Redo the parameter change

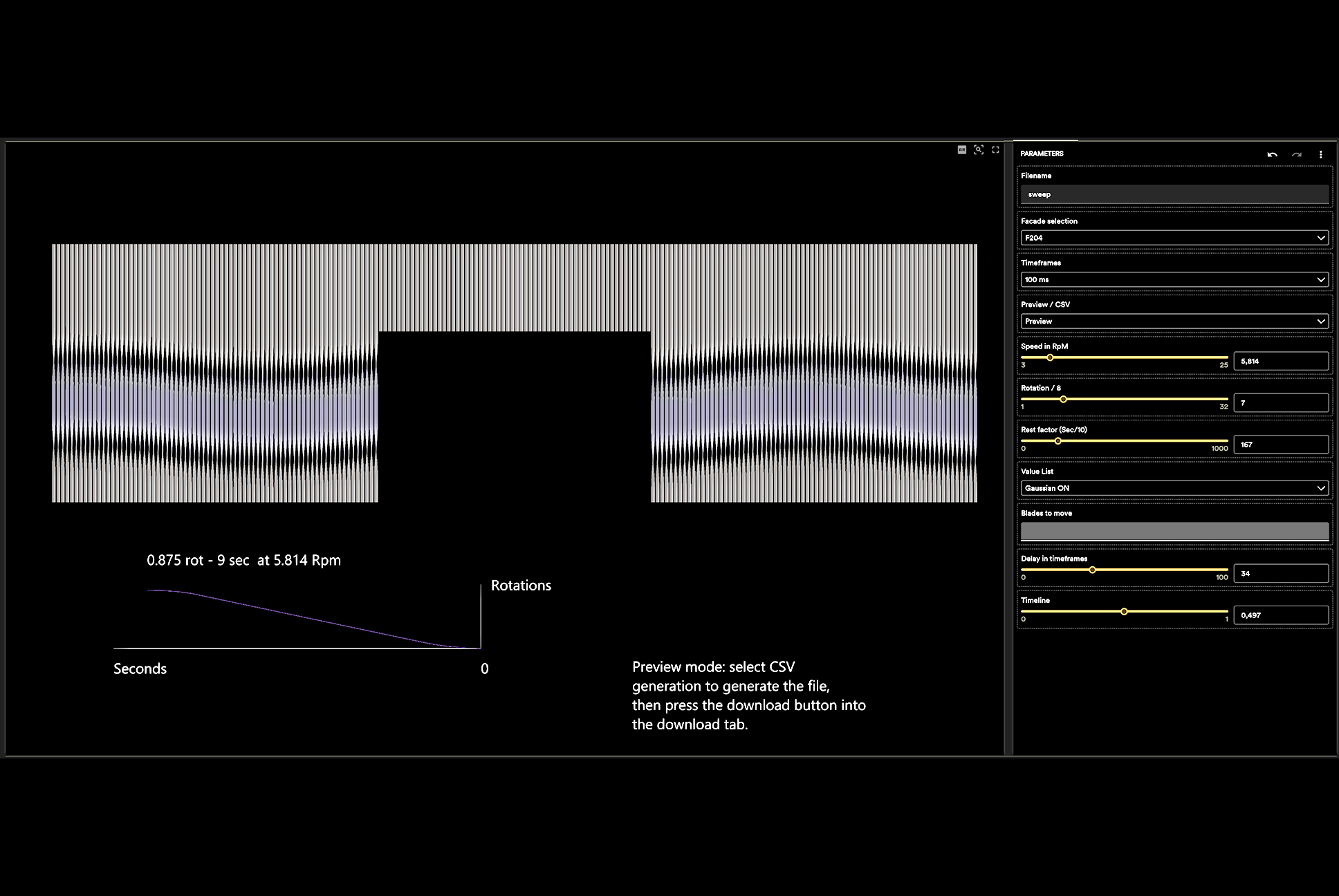pos(1296,154)
